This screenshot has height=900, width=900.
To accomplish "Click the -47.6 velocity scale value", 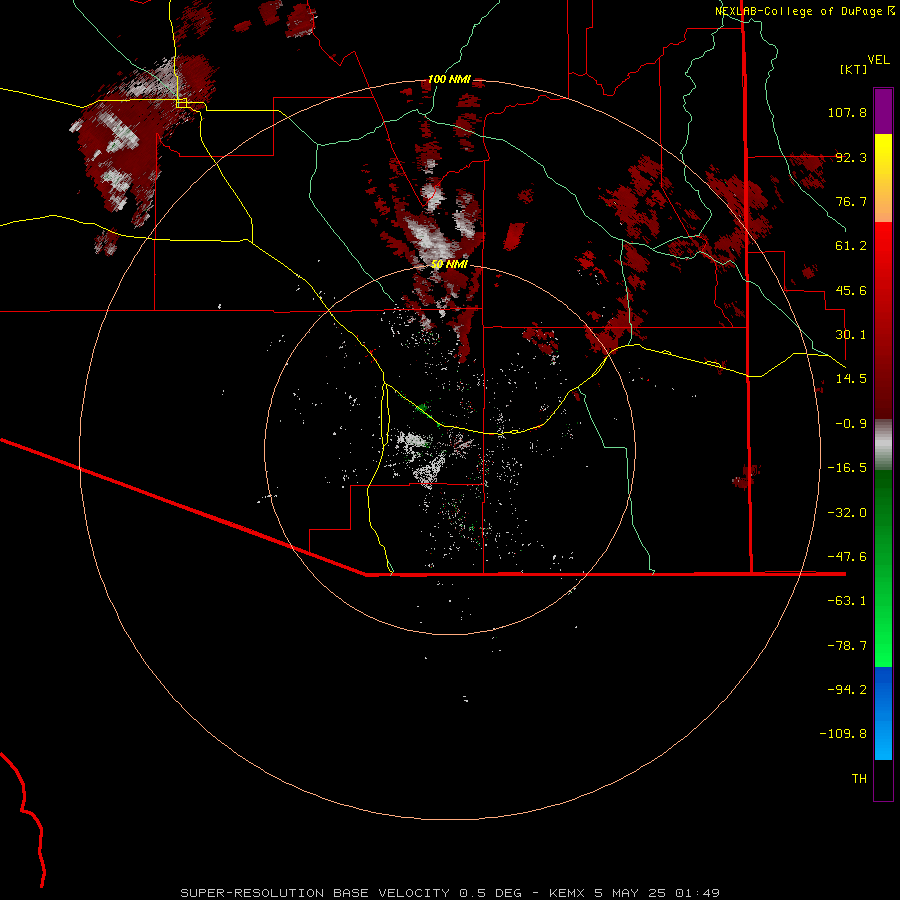I will tap(847, 557).
